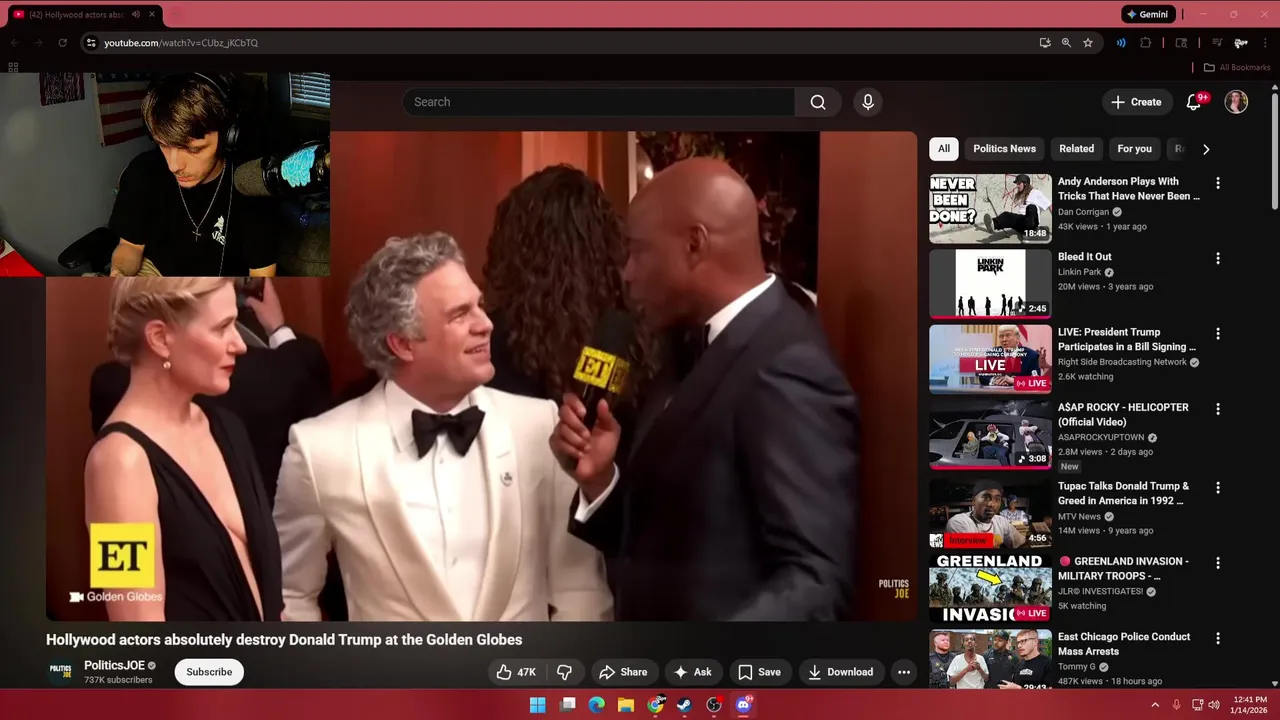The height and width of the screenshot is (720, 1280).
Task: Like the video with the thumbs-up button
Action: (x=516, y=672)
